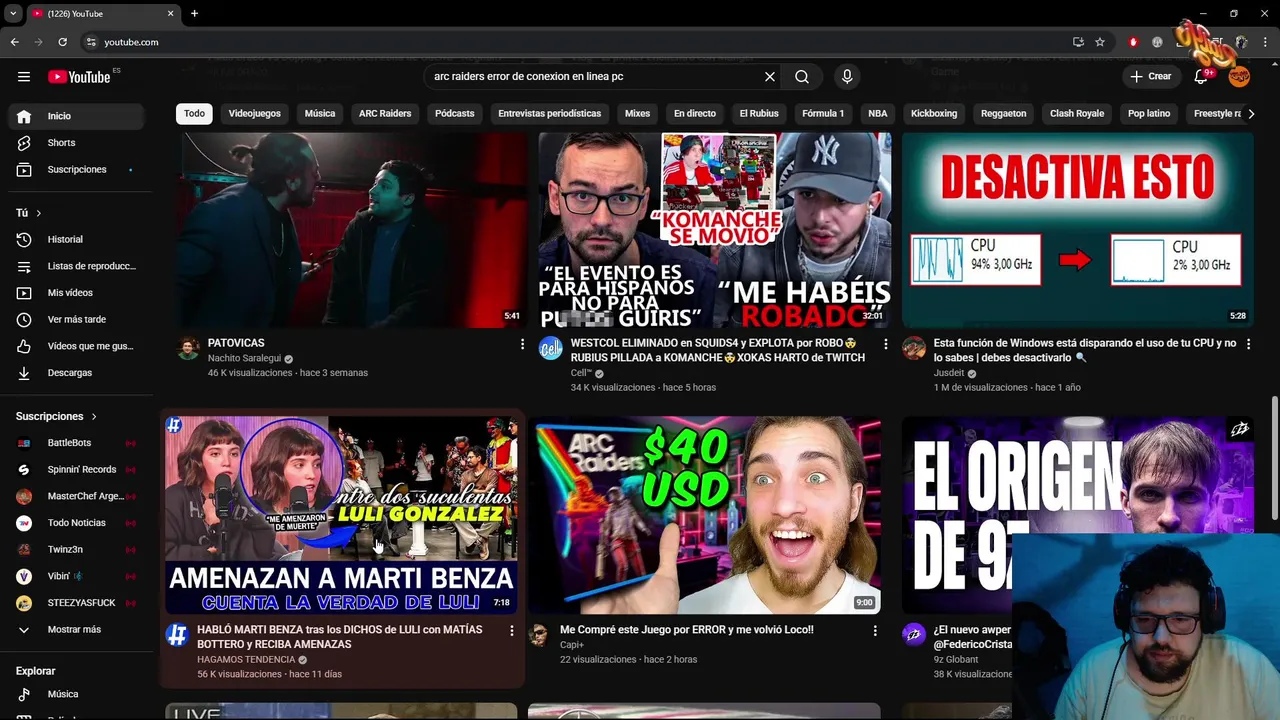Screen dimensions: 1280x720
Task: Select the Kickboxing filter chip
Action: coord(934,114)
